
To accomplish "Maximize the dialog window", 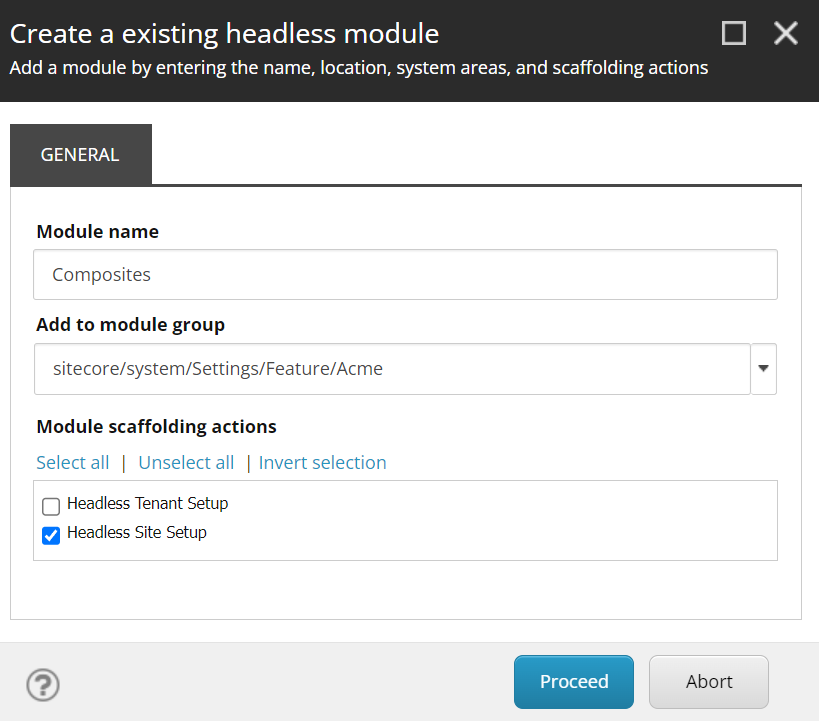I will [734, 34].
